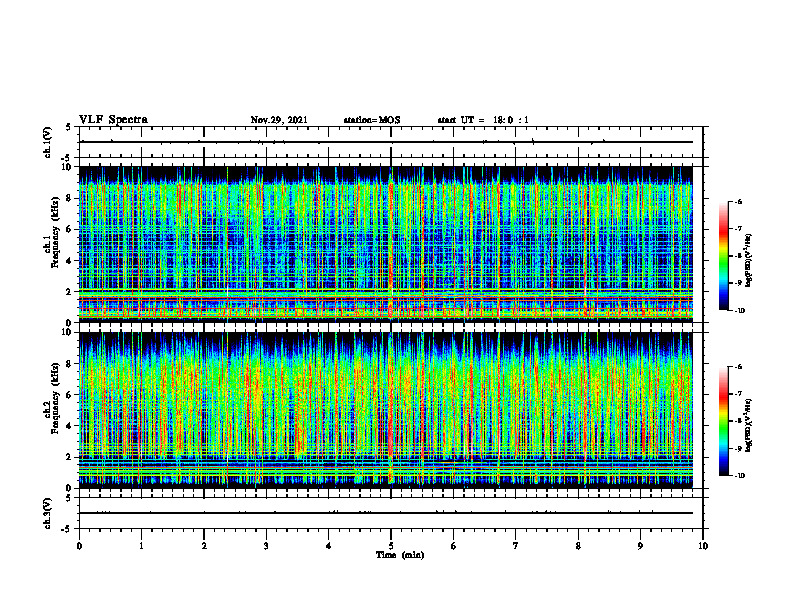Click the "ch.3(V)" axis label
Viewport: 792px width, 612px height.
pos(47,513)
